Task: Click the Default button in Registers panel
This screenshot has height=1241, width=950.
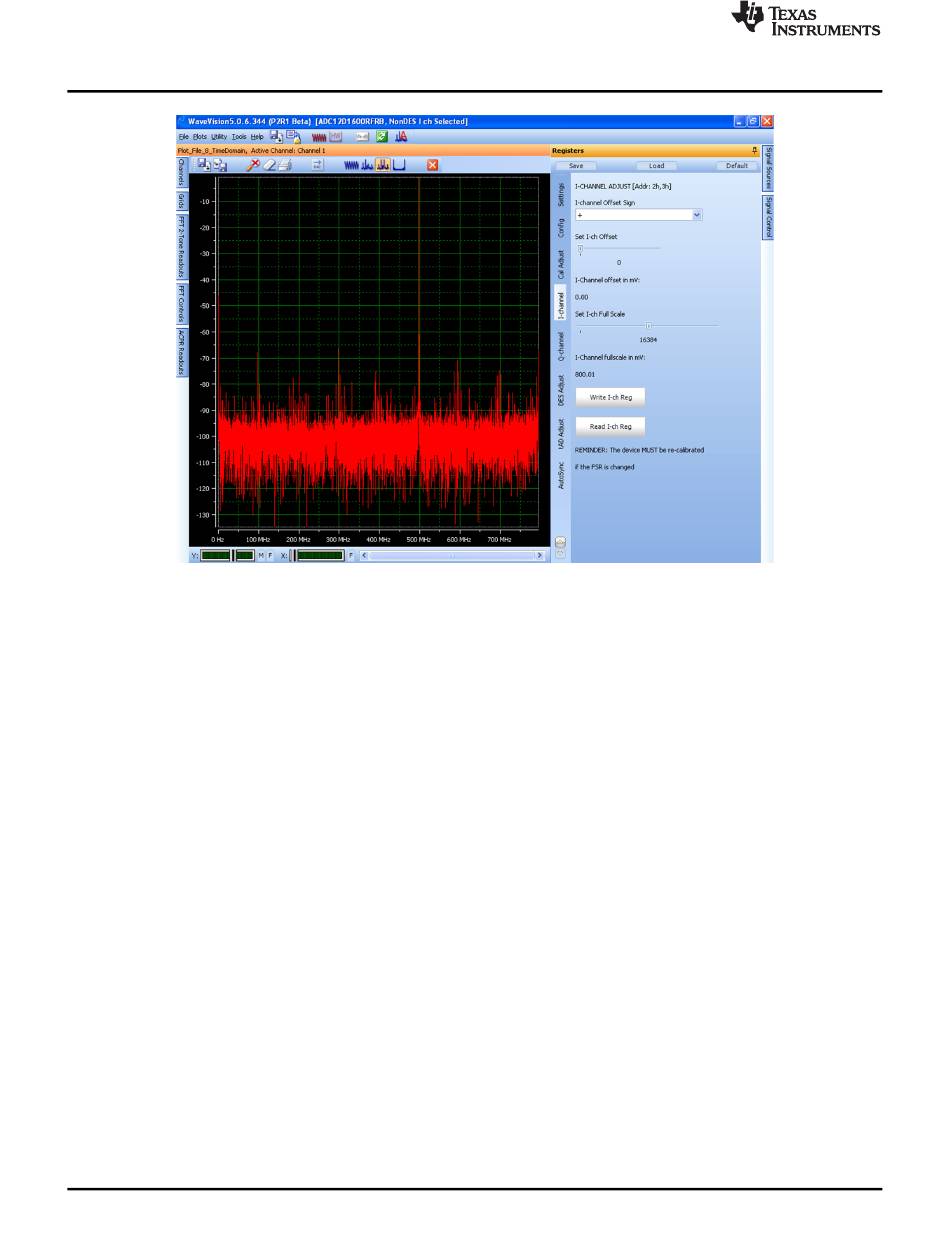Action: pyautogui.click(x=737, y=166)
